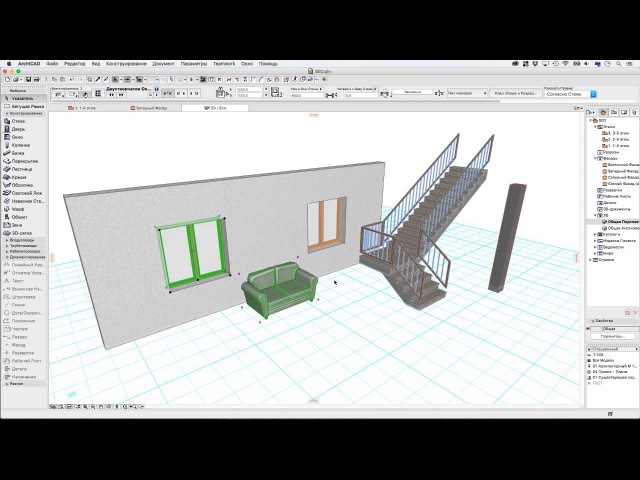The image size is (640, 480).
Task: Click the Параметры... button in Navigator
Action: pyautogui.click(x=613, y=336)
